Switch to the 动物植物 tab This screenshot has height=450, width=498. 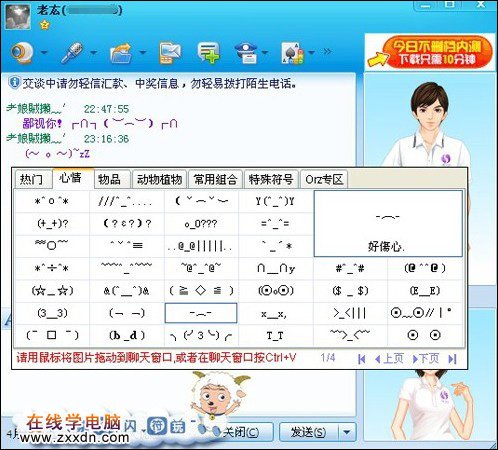159,179
